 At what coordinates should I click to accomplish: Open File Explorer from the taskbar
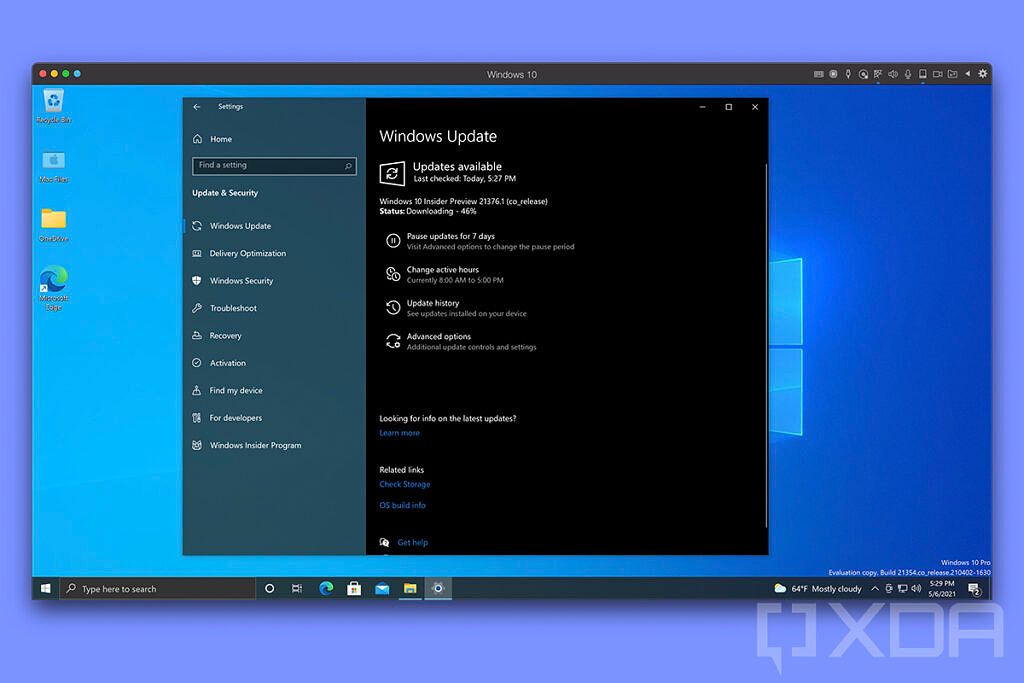pyautogui.click(x=410, y=588)
